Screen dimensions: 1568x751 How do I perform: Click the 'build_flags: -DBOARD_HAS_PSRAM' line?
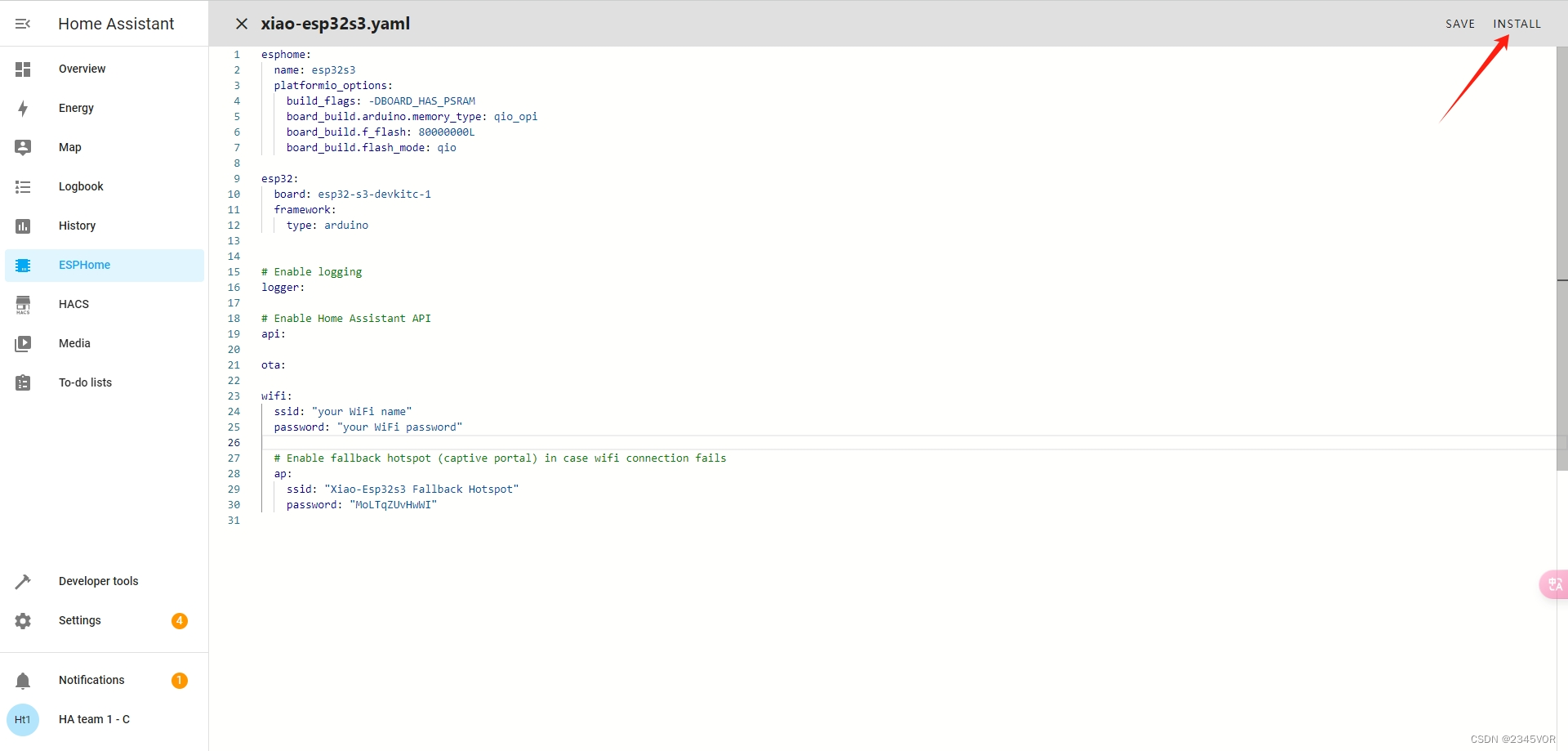point(381,101)
